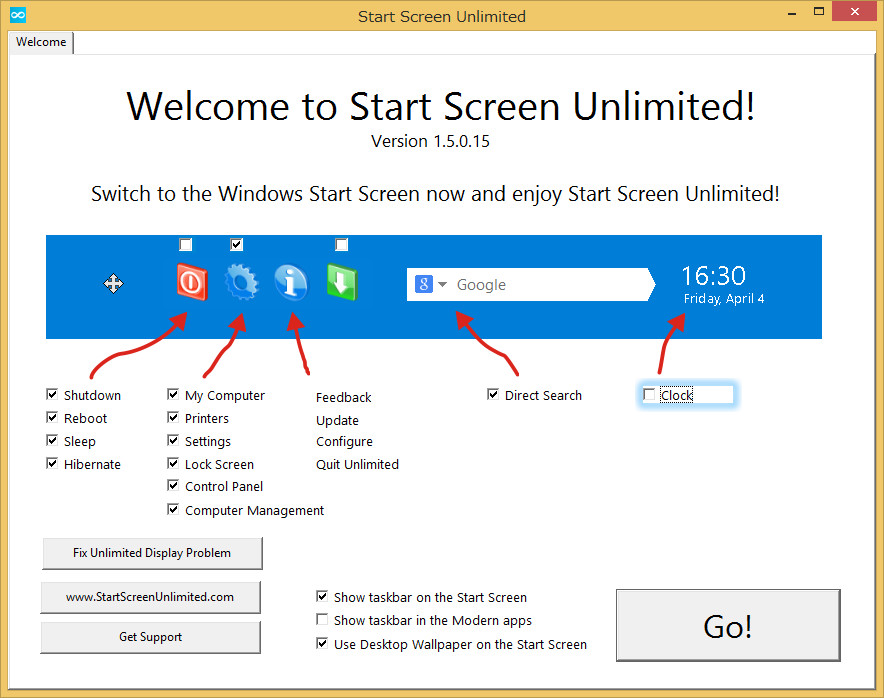The height and width of the screenshot is (698, 884).
Task: Uncheck the My Computer option
Action: pos(173,394)
